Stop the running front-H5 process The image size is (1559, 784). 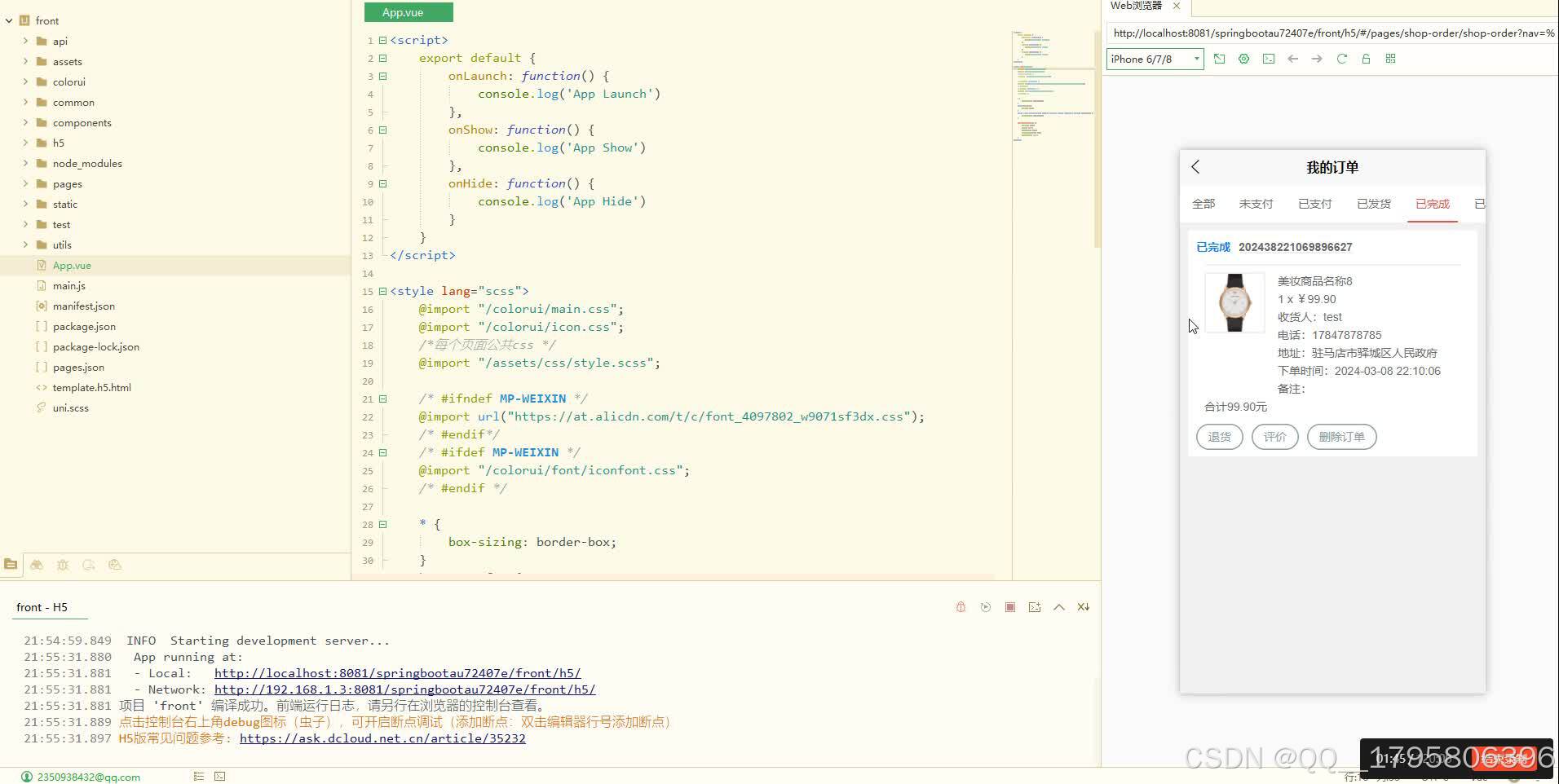point(1010,607)
